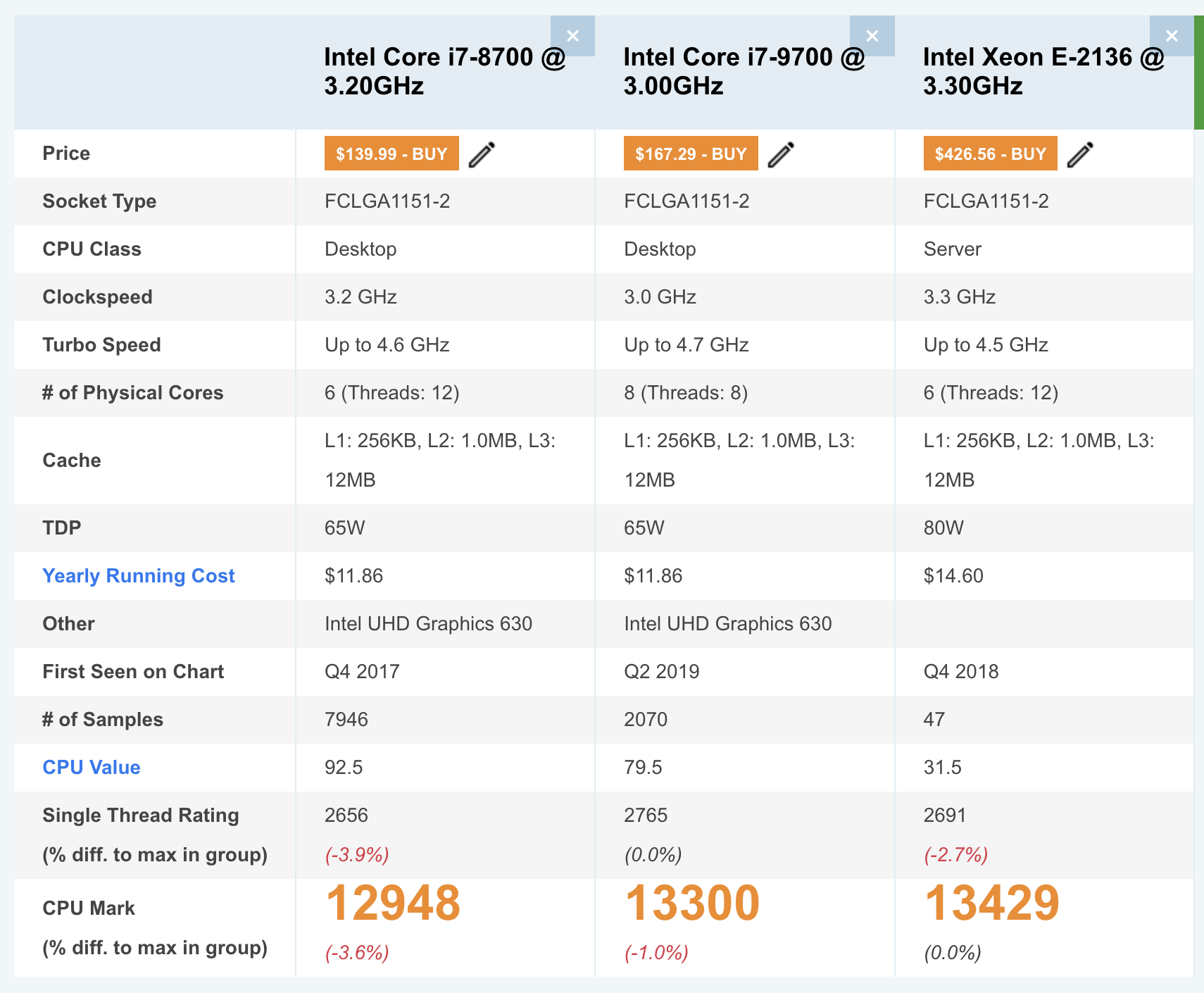Image resolution: width=1204 pixels, height=993 pixels.
Task: Click the 2070 samples value
Action: pos(646,719)
